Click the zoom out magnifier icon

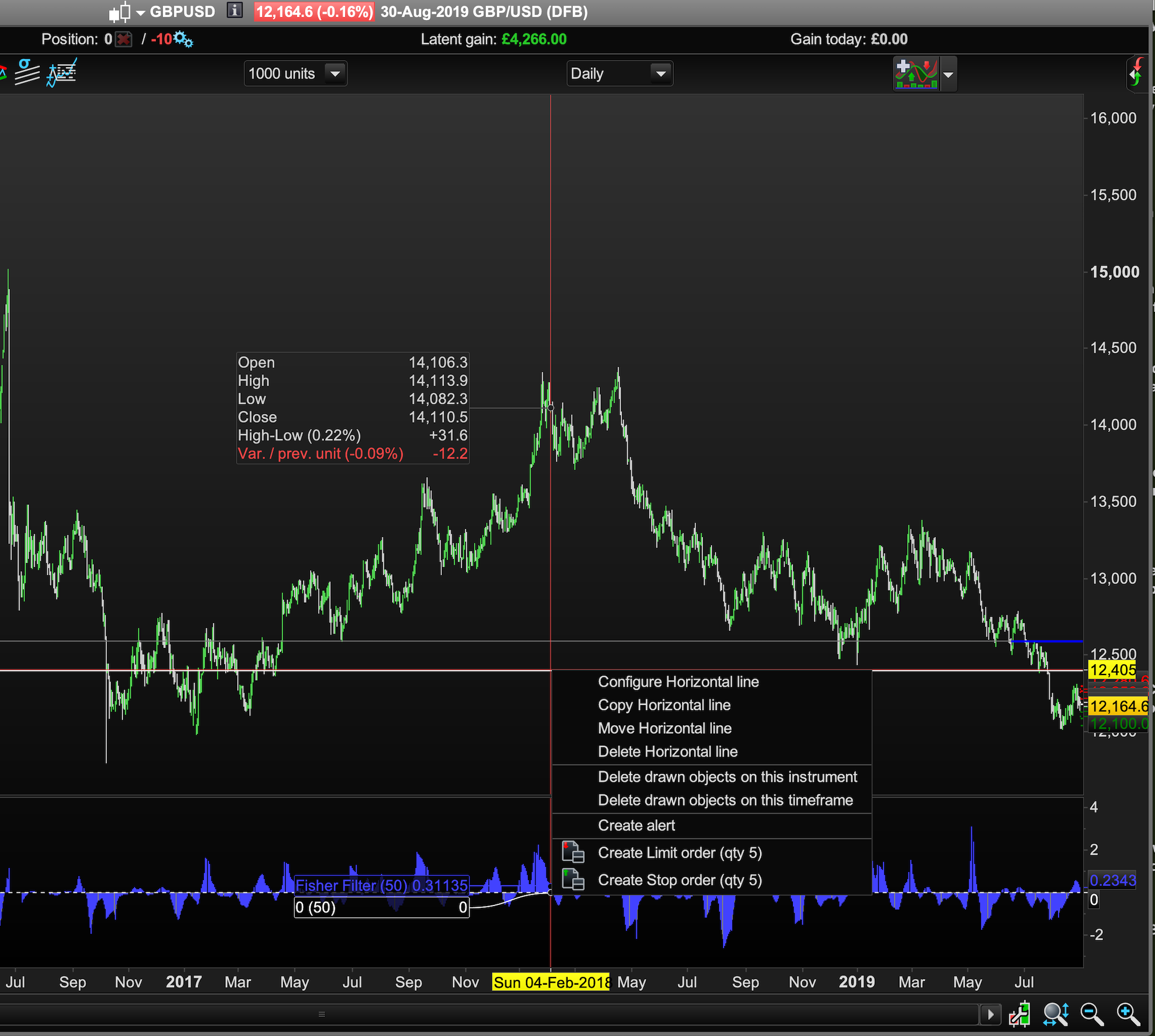1091,1014
